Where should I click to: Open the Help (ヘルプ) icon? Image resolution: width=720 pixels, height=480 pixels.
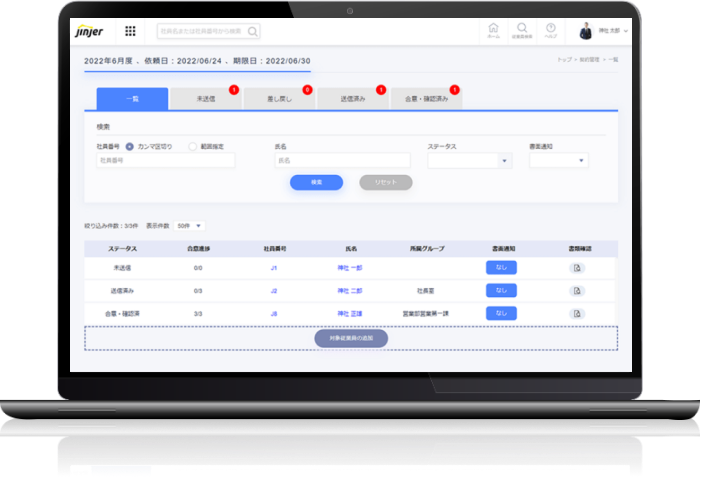point(551,30)
